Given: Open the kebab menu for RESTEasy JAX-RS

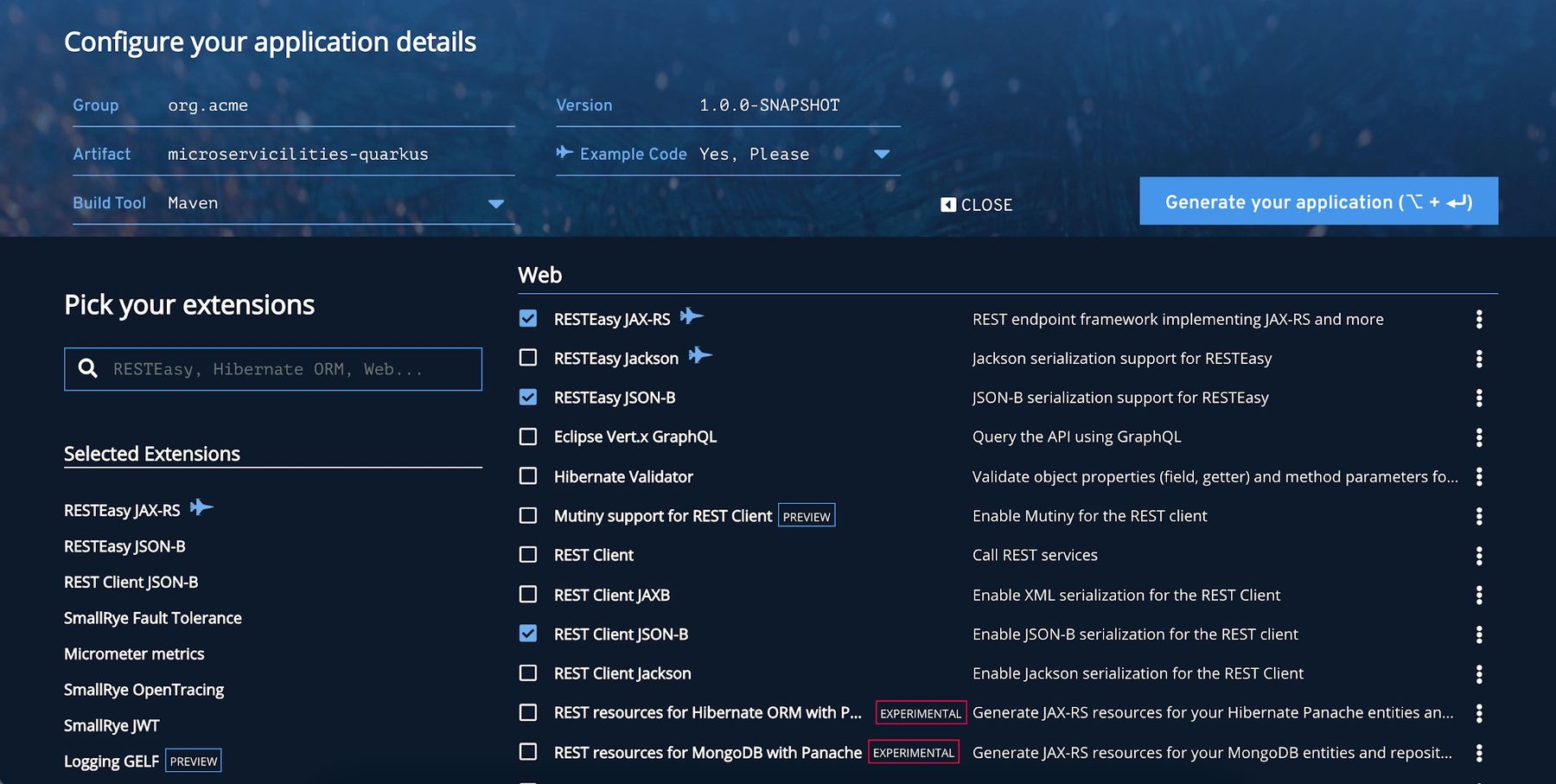Looking at the screenshot, I should click(x=1479, y=319).
